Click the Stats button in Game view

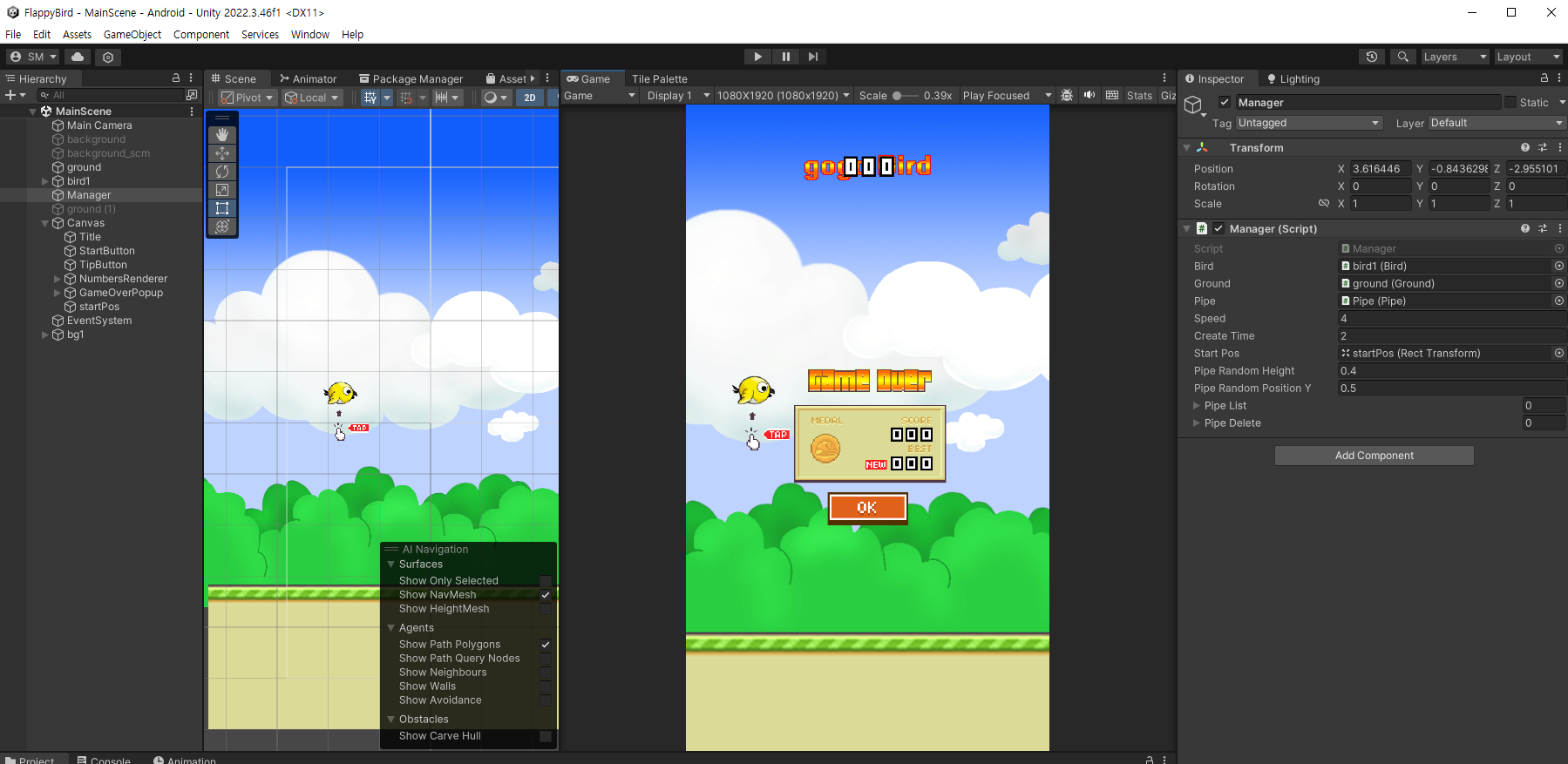click(x=1139, y=96)
